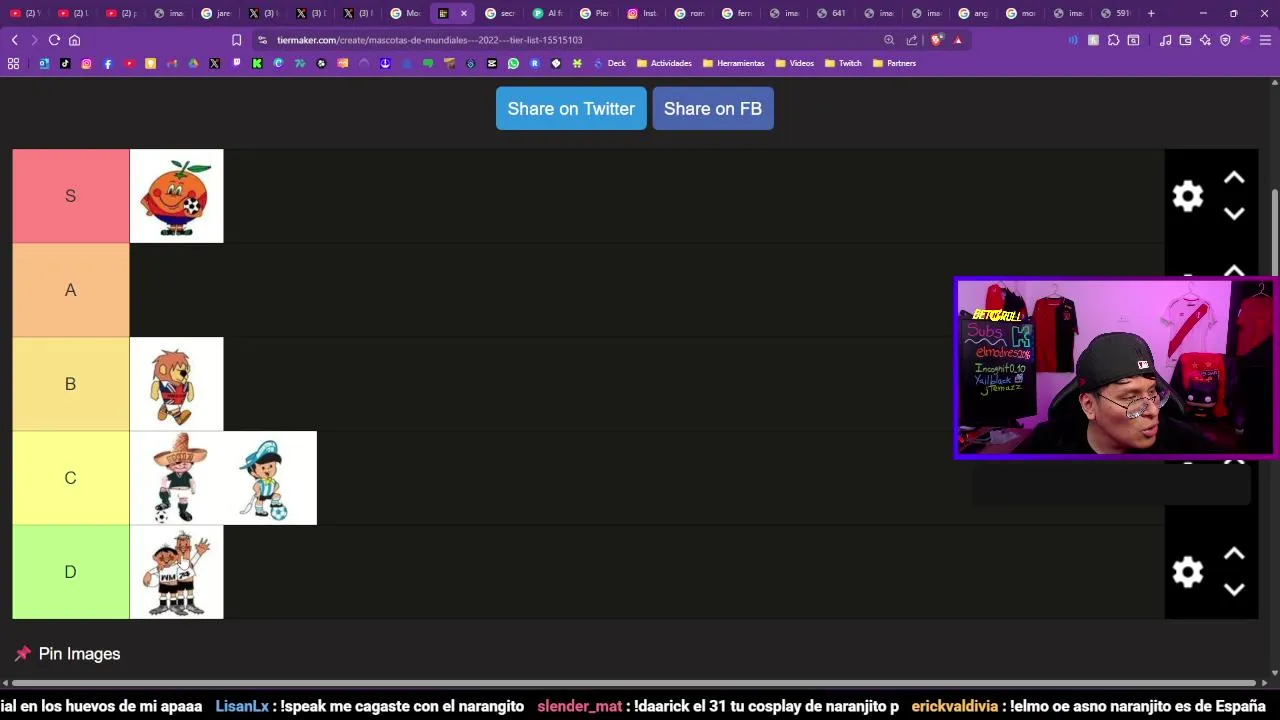Viewport: 1280px width, 720px height.
Task: Open Twitch bookmark icon
Action: coord(236,63)
